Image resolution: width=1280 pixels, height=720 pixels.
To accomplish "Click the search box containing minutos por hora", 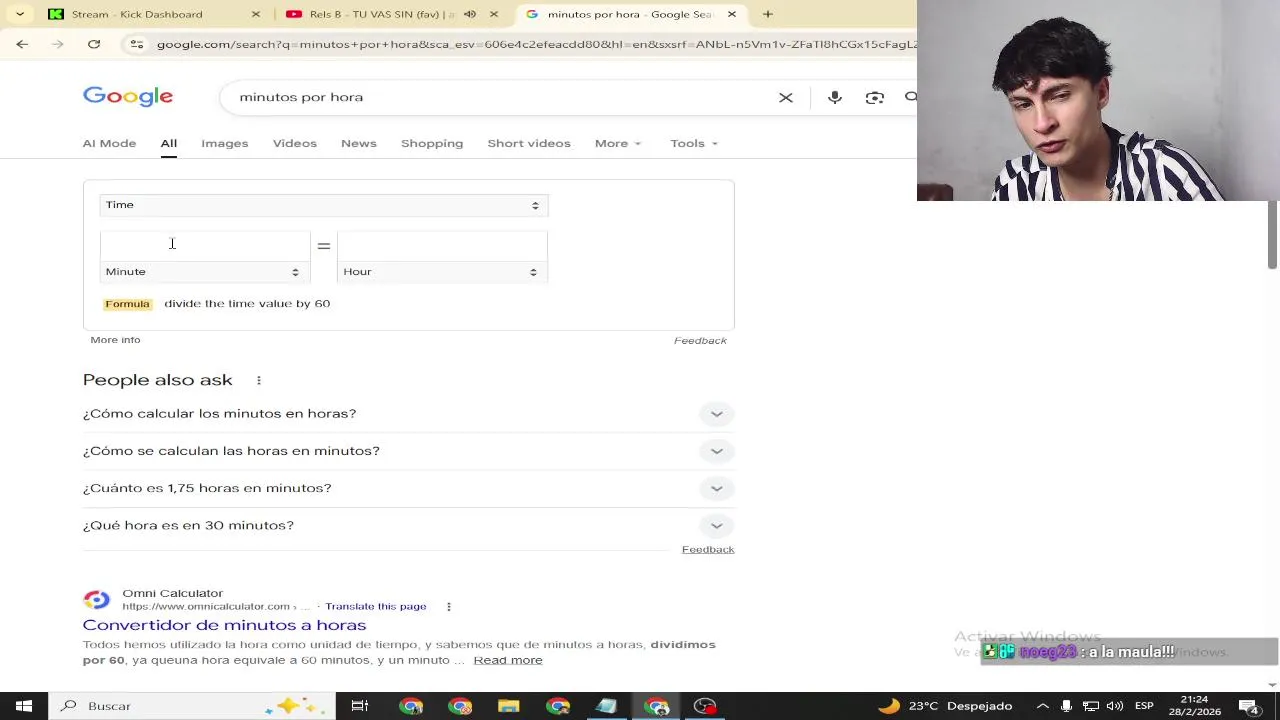I will click(500, 97).
